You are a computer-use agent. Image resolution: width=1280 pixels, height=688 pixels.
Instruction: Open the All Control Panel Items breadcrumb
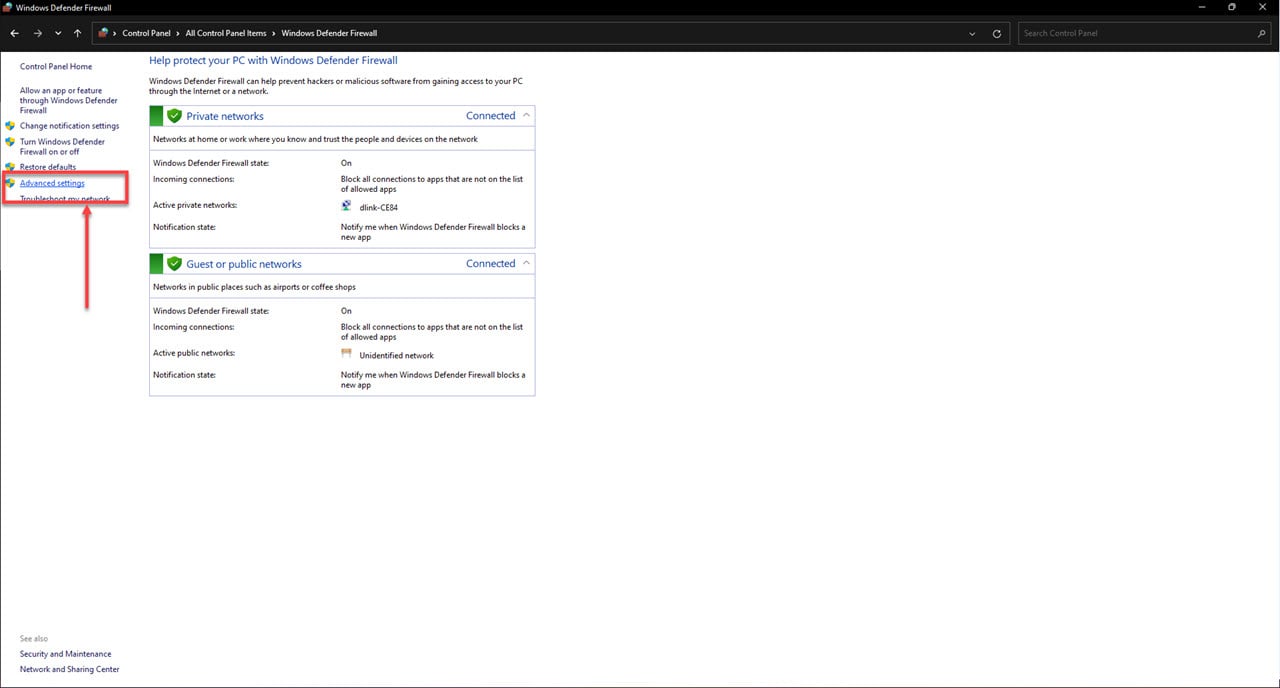click(226, 33)
